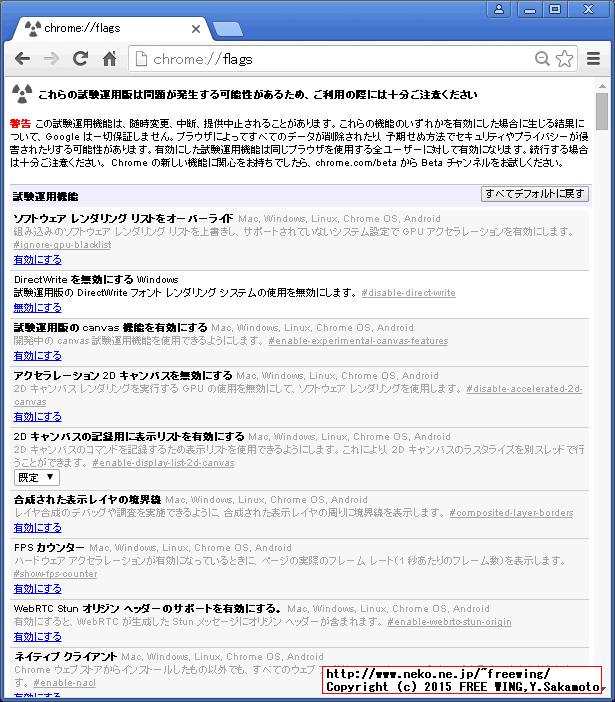Click 無効にする under DirectWrite flag
Image resolution: width=615 pixels, height=702 pixels.
(38, 308)
